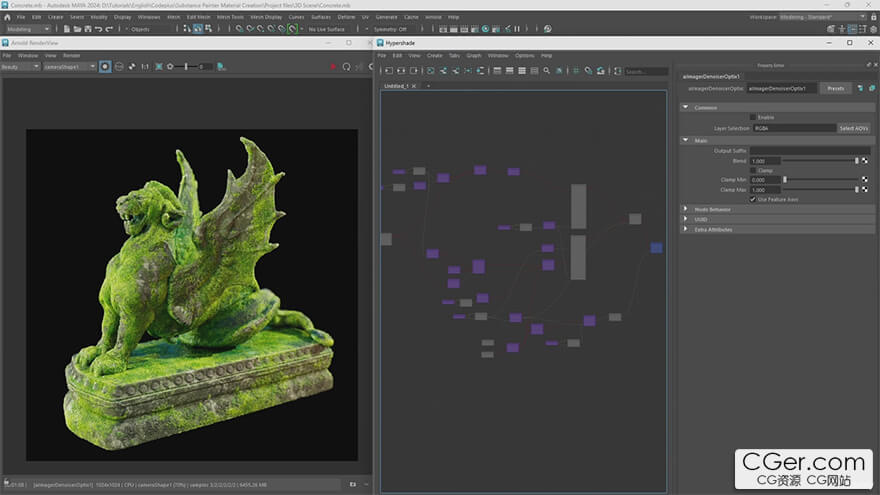This screenshot has height=495, width=880.
Task: Click the aiImagerDenoiserOptix1 name field
Action: pyautogui.click(x=781, y=88)
